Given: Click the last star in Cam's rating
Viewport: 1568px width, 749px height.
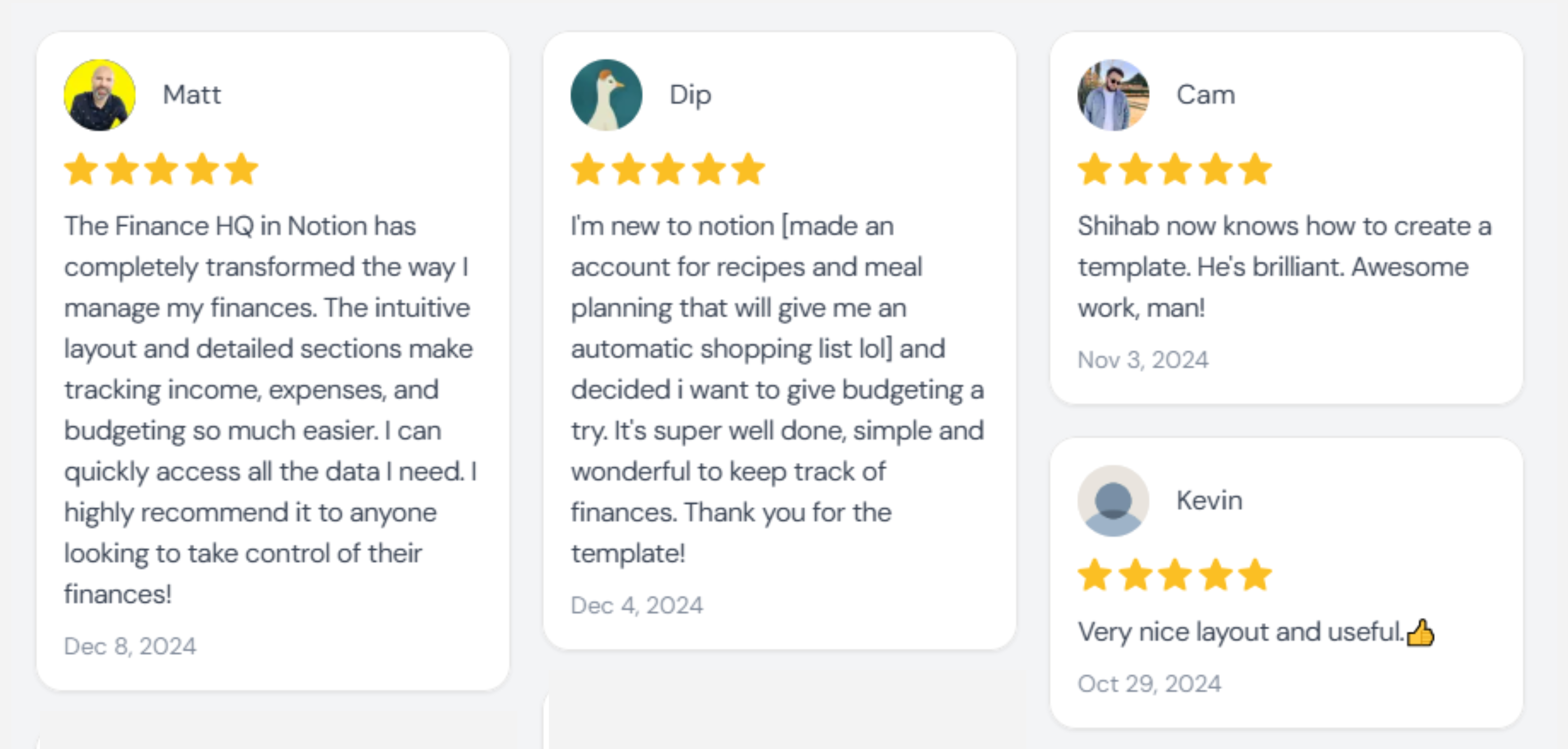Looking at the screenshot, I should 1255,169.
